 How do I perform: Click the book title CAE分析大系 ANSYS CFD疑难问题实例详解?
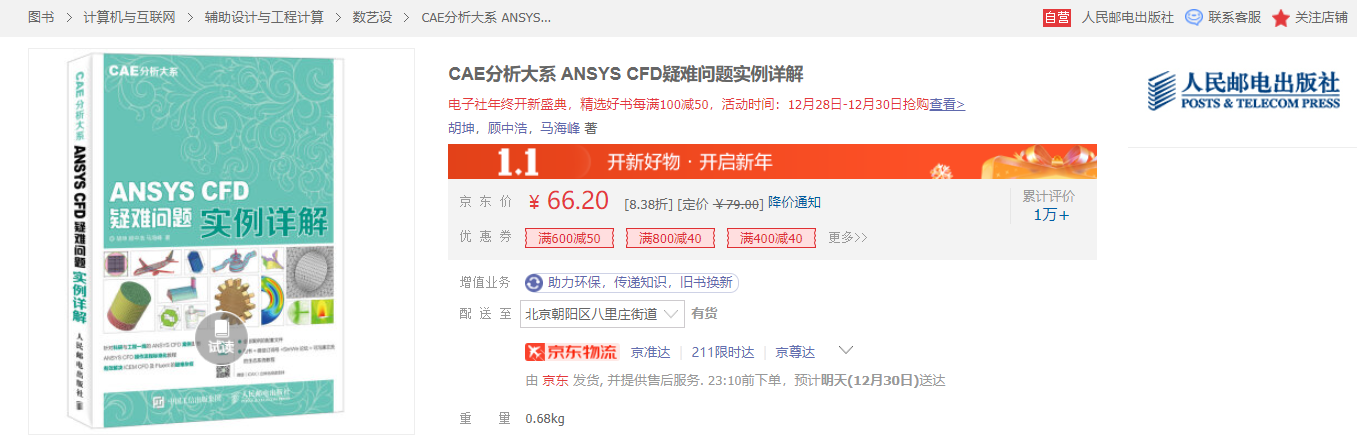626,75
